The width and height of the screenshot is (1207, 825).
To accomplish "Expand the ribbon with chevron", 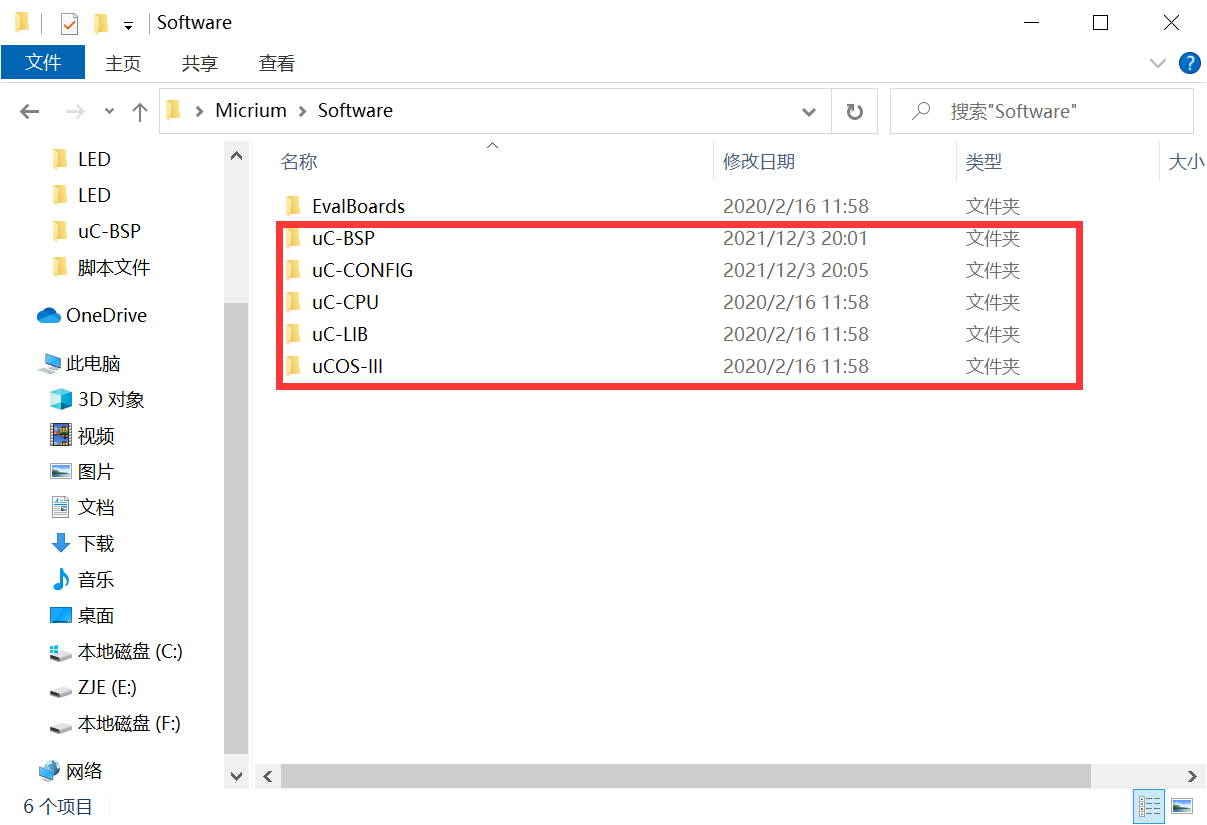I will (x=1158, y=63).
